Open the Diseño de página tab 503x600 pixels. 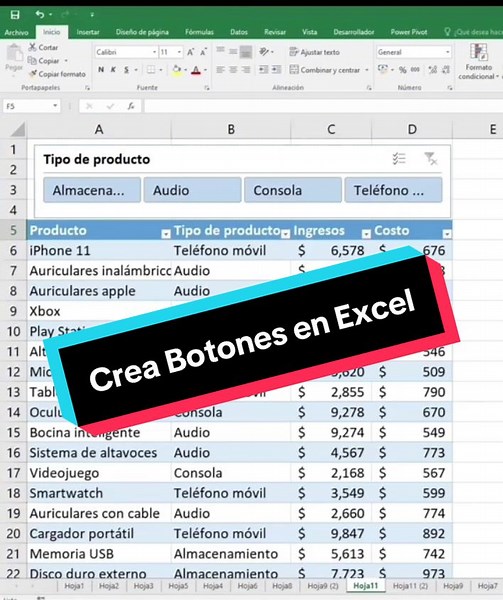point(142,32)
